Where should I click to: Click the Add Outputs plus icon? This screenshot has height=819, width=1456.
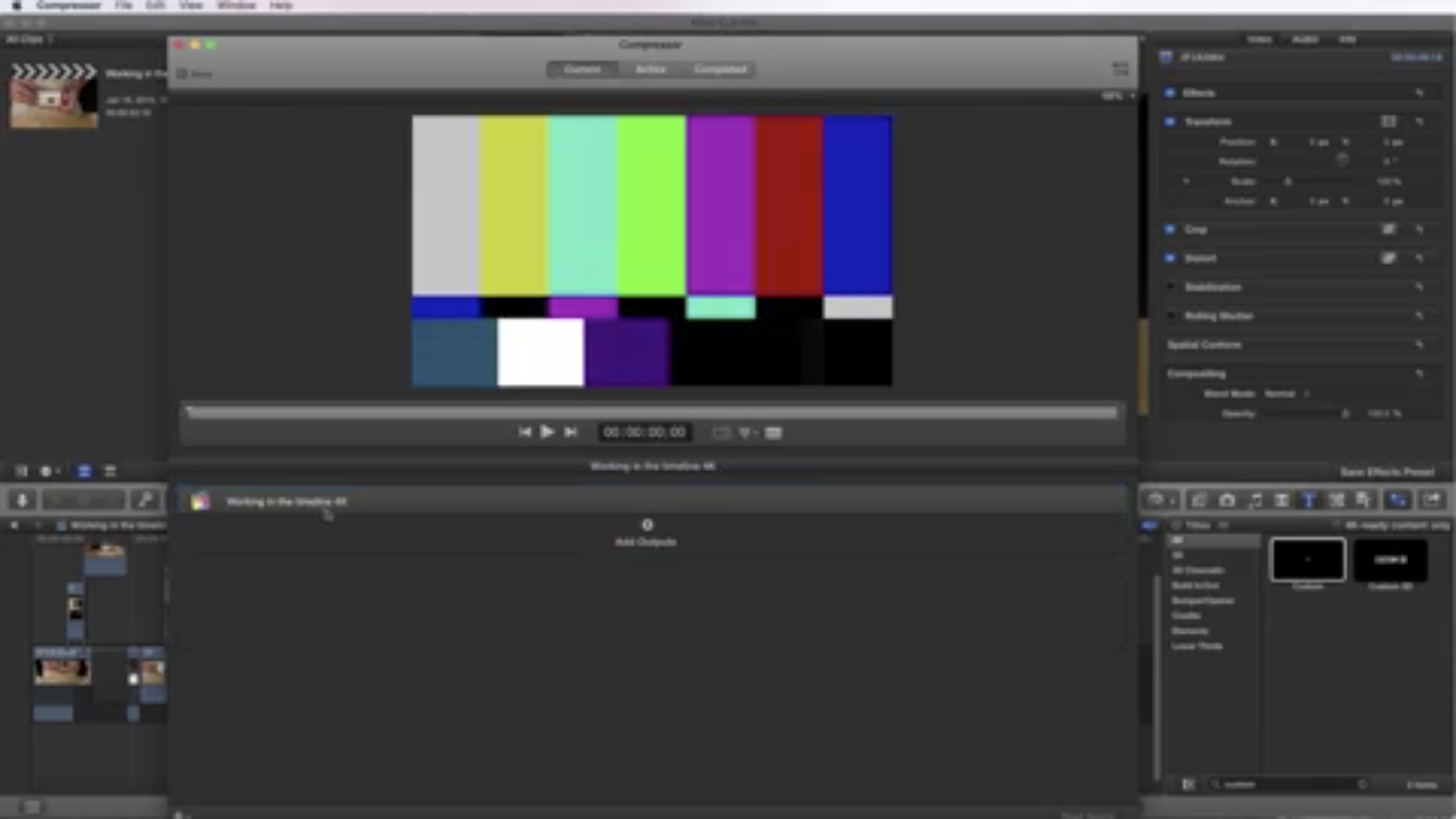647,525
